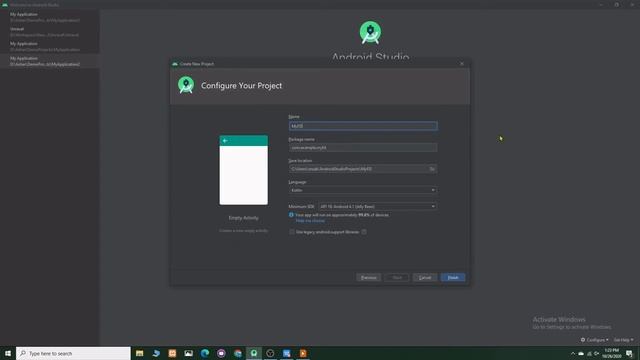Click the 'Type here to search' box
The height and width of the screenshot is (360, 640).
coord(73,353)
